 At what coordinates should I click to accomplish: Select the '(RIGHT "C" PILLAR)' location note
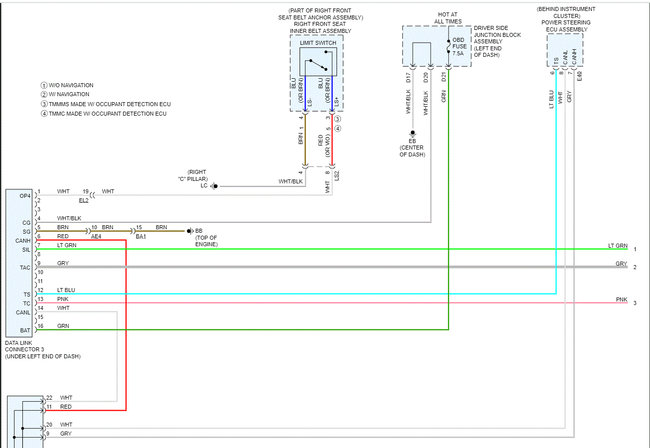[192, 175]
